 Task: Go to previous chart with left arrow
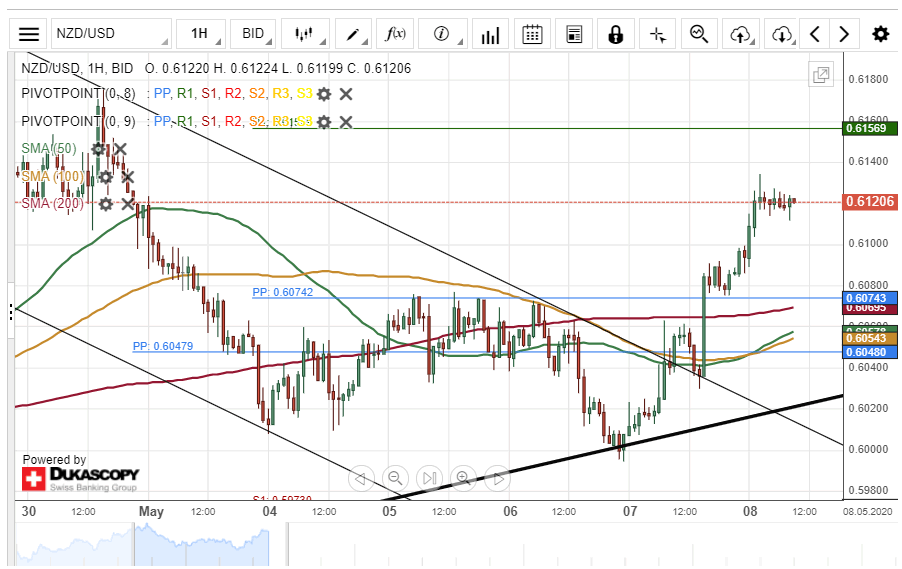pos(815,34)
